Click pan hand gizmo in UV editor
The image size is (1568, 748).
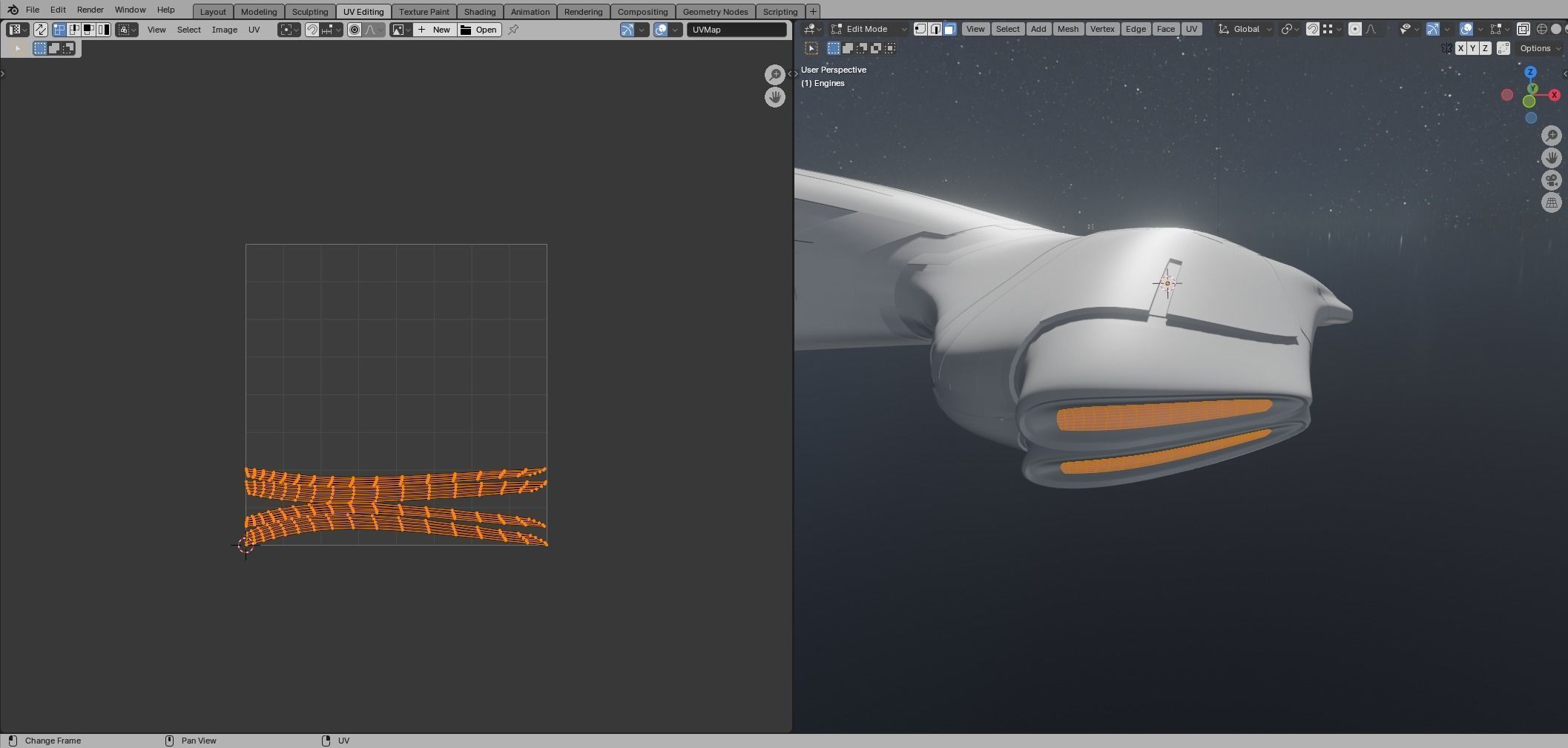[x=775, y=97]
